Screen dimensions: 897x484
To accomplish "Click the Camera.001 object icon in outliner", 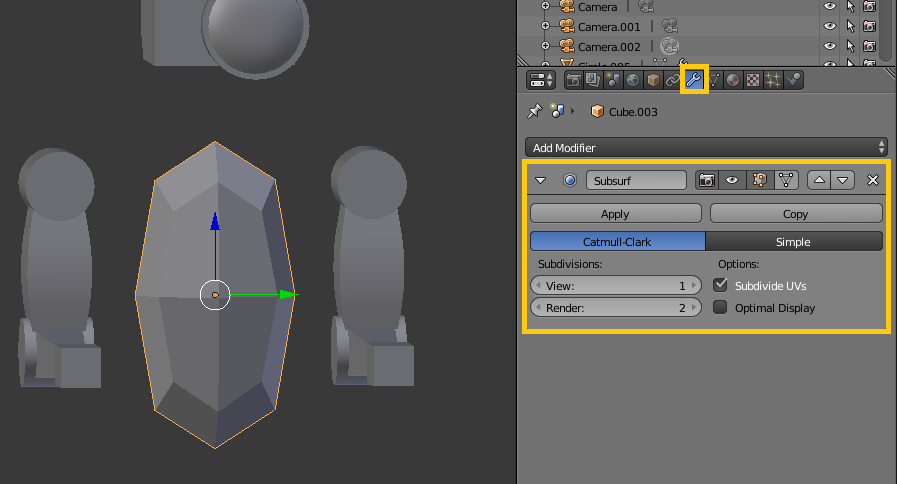I will click(x=566, y=26).
